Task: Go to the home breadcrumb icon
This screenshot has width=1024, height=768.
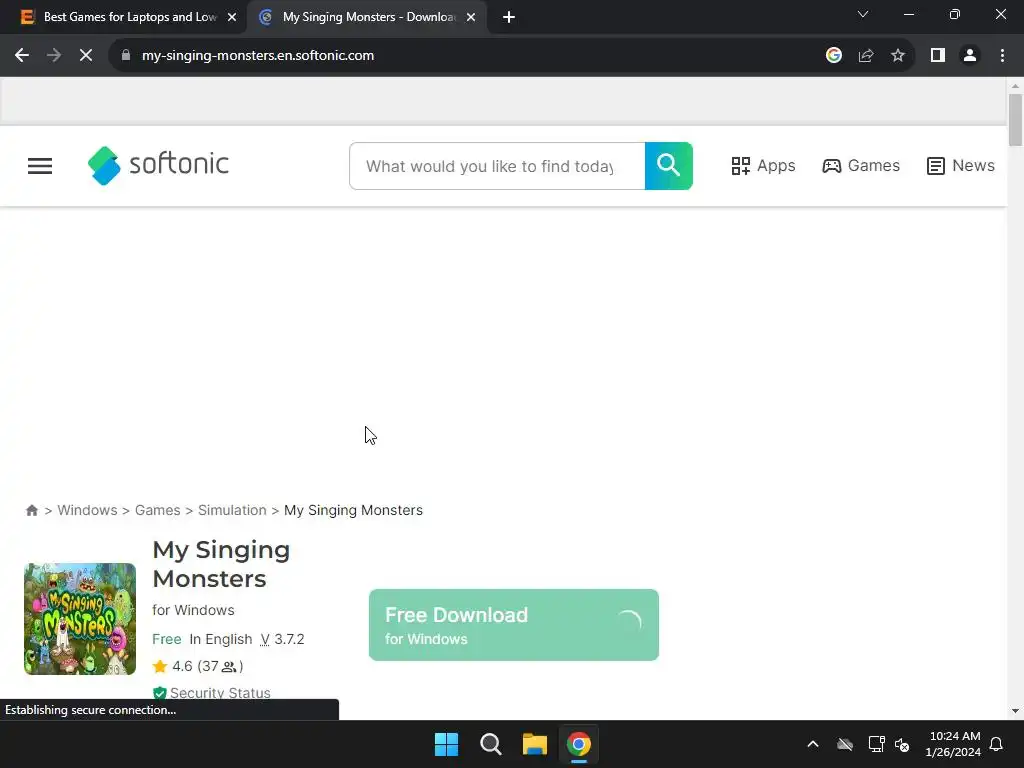Action: pyautogui.click(x=31, y=511)
